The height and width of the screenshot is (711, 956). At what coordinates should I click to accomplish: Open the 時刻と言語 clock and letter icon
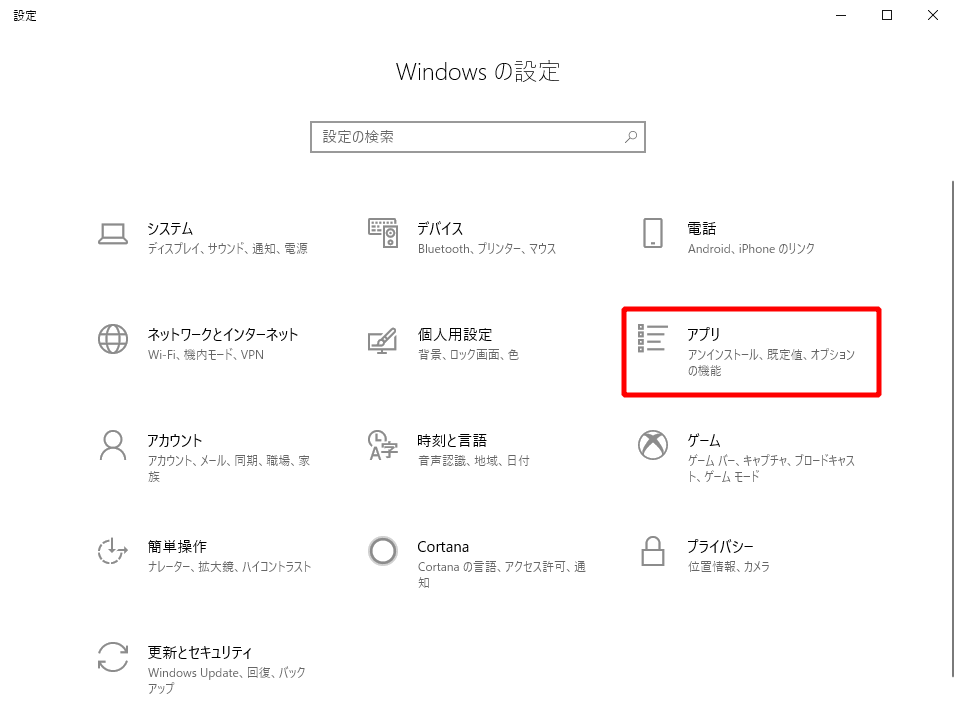(383, 445)
